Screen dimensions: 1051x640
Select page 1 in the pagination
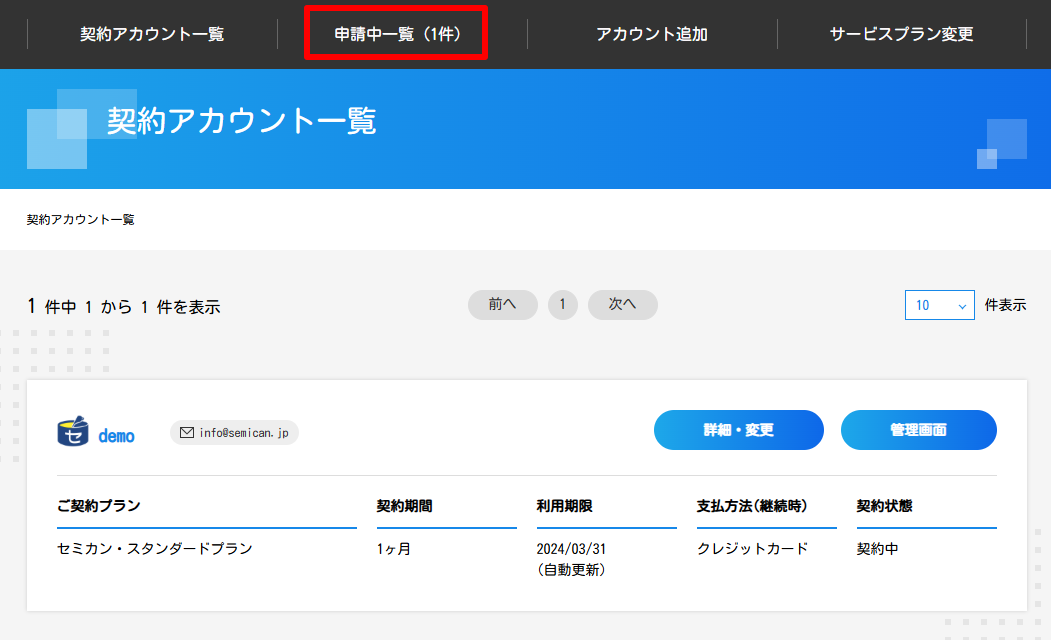562,305
